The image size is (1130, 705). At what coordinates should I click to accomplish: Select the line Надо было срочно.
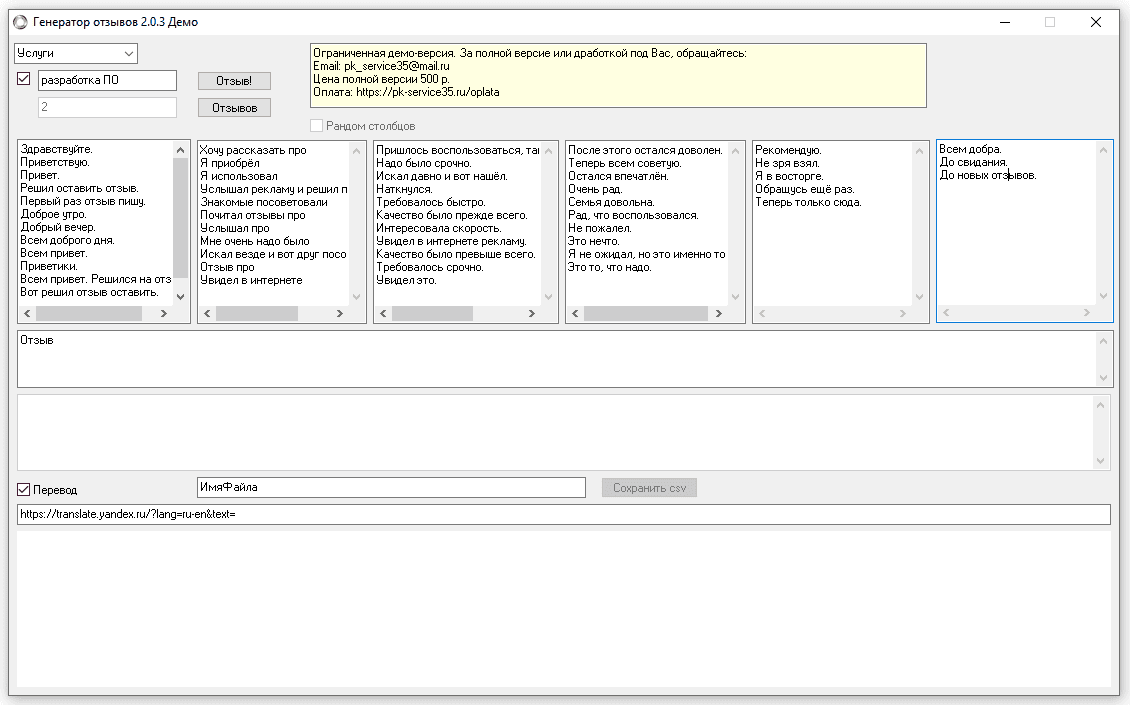pyautogui.click(x=424, y=163)
